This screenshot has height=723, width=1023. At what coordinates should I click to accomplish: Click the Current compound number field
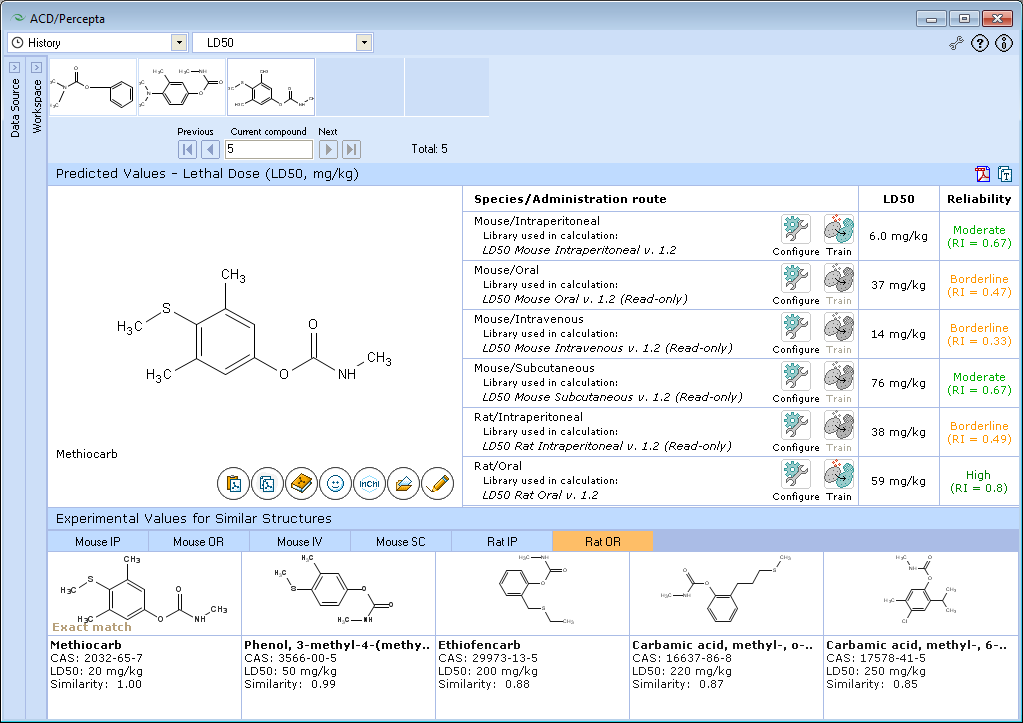[269, 149]
